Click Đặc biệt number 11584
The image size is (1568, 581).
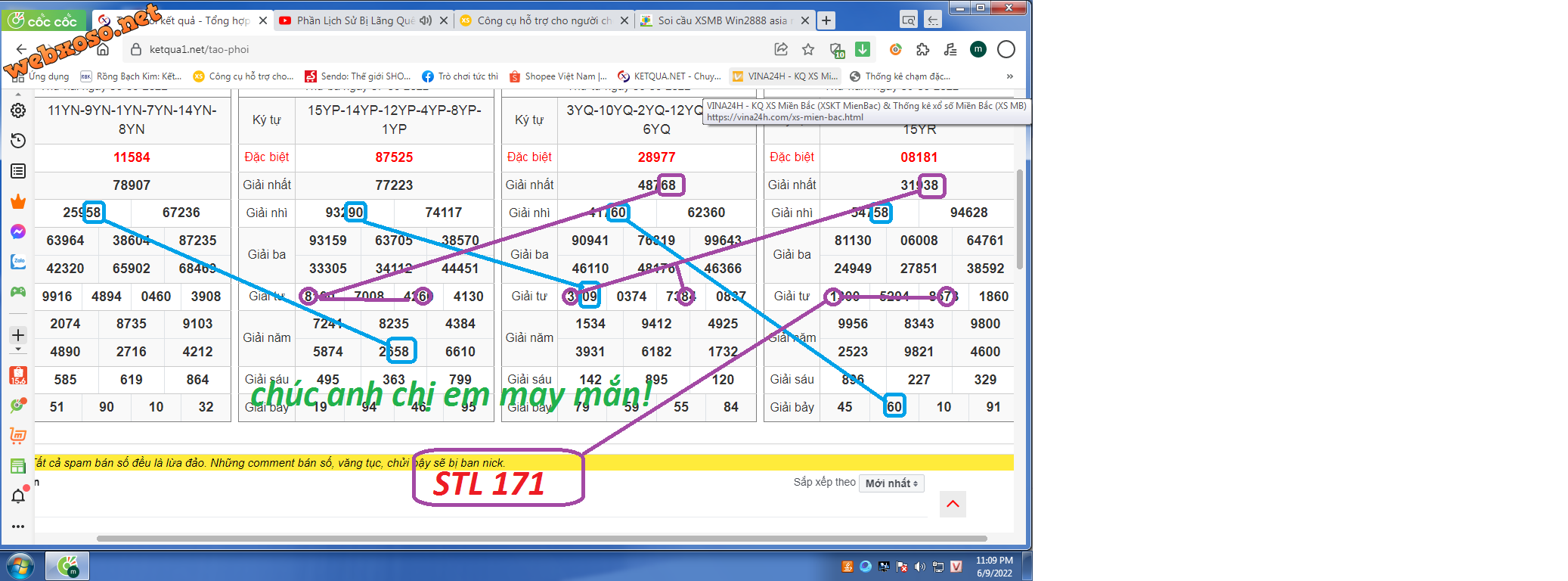132,157
